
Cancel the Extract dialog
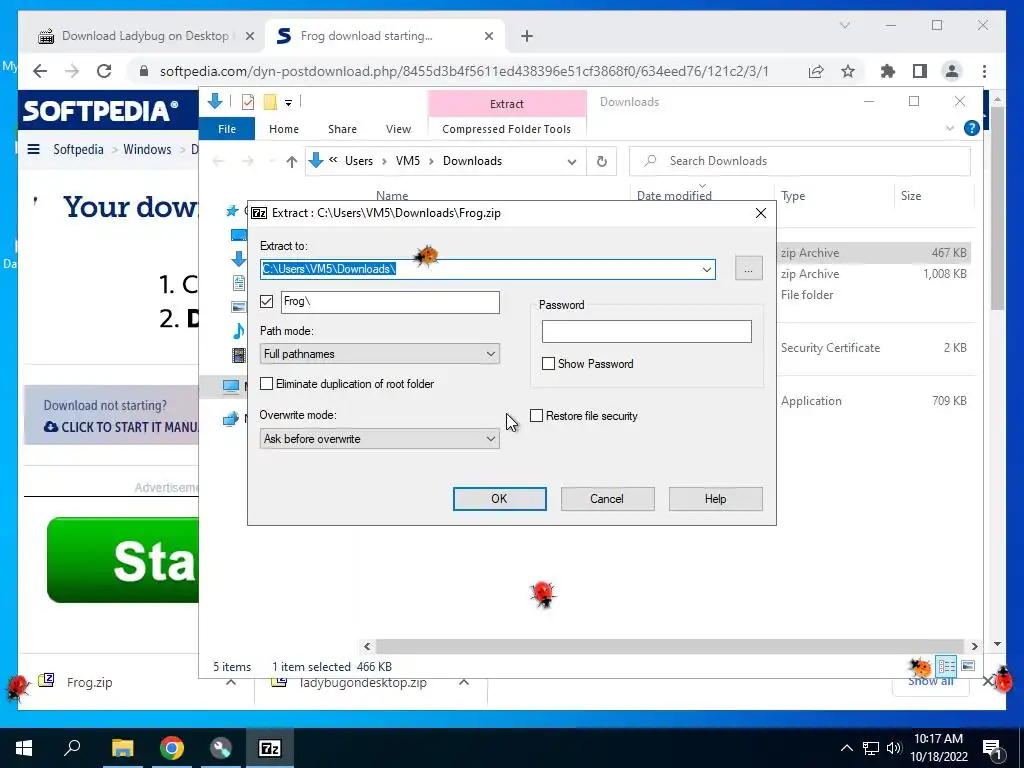coord(607,499)
